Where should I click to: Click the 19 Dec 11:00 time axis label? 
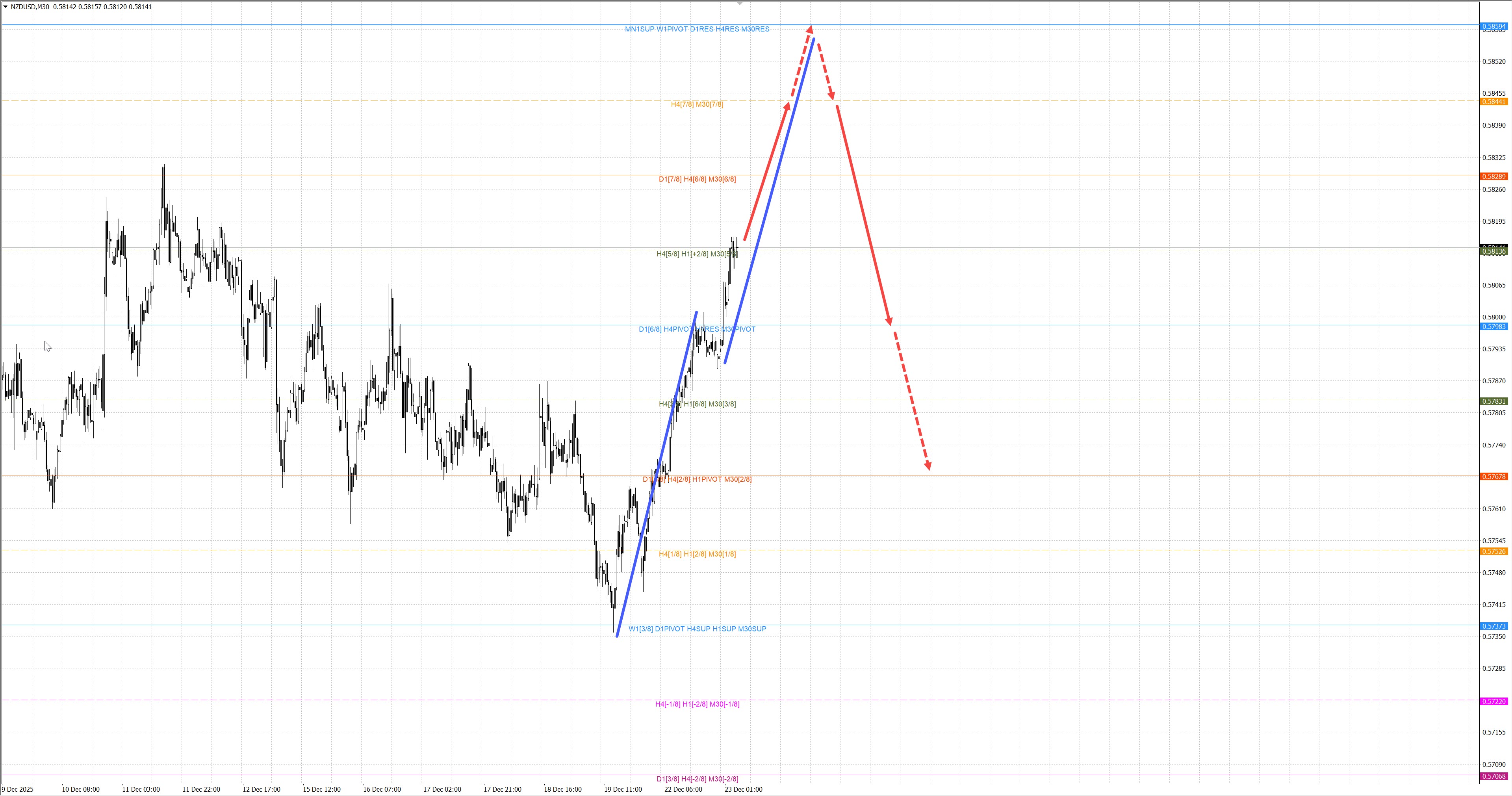(x=623, y=790)
